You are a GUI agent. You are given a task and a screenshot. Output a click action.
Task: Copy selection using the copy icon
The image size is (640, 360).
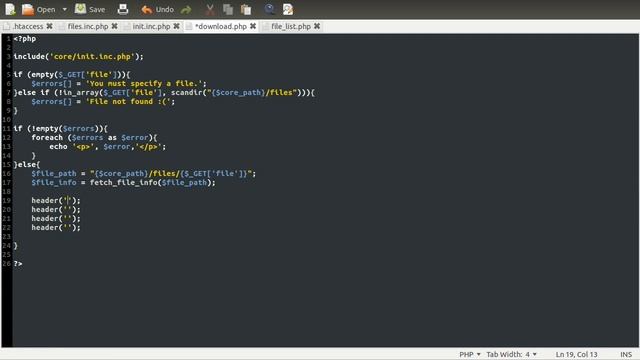(x=228, y=9)
